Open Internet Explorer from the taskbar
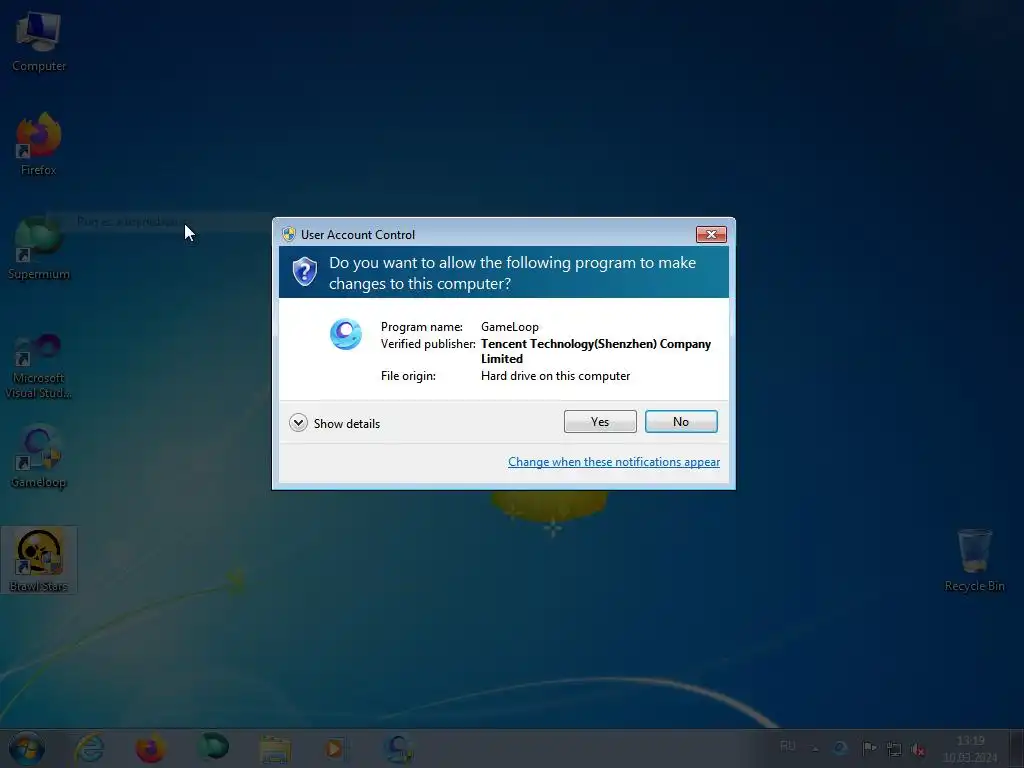The image size is (1024, 768). tap(89, 748)
